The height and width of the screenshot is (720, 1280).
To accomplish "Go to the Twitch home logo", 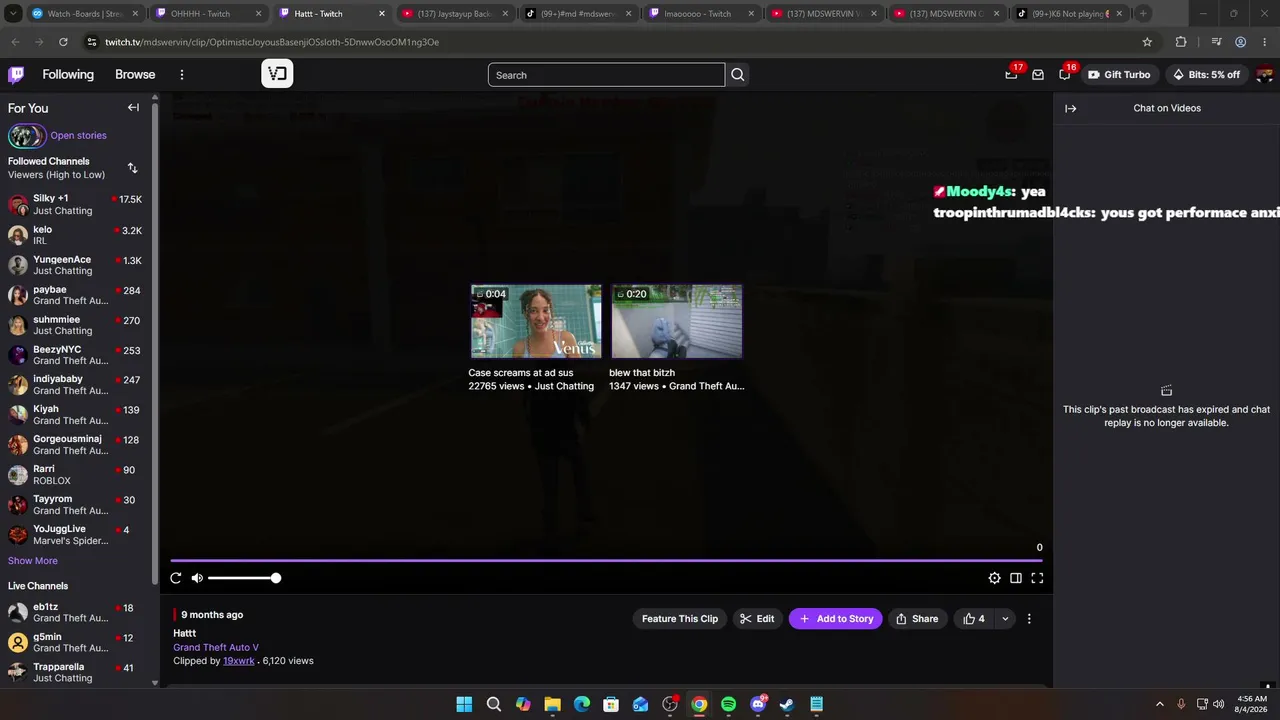I will pyautogui.click(x=16, y=75).
